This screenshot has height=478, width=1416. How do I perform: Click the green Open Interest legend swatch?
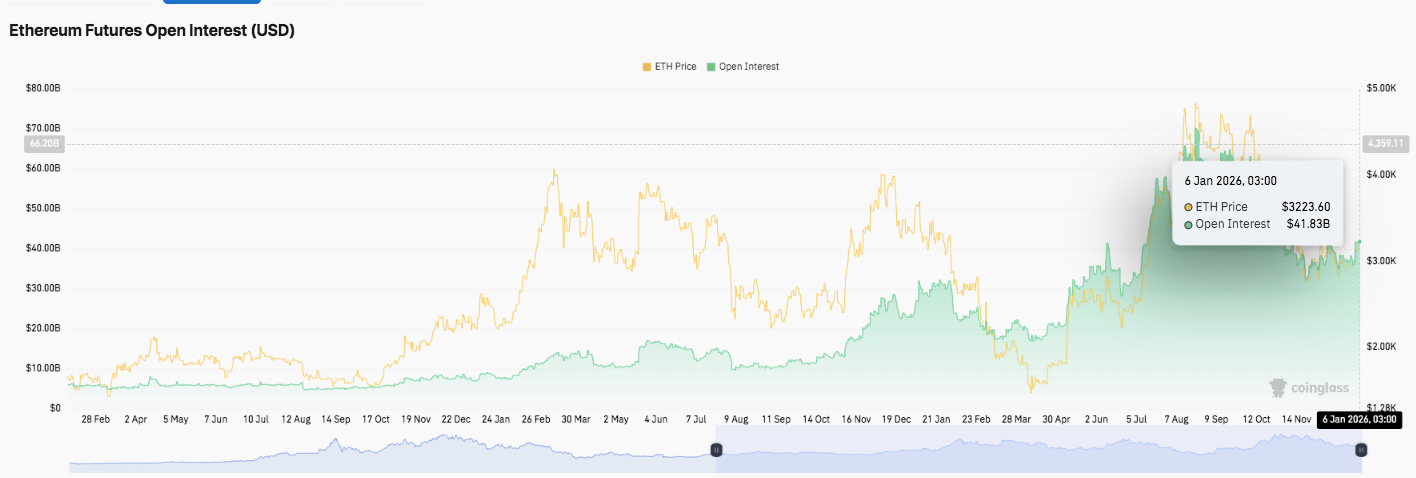point(711,67)
